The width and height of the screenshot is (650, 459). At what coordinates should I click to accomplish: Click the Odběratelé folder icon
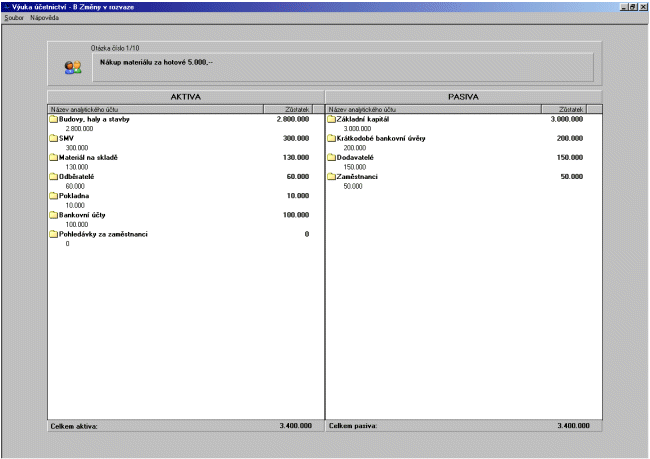click(53, 176)
